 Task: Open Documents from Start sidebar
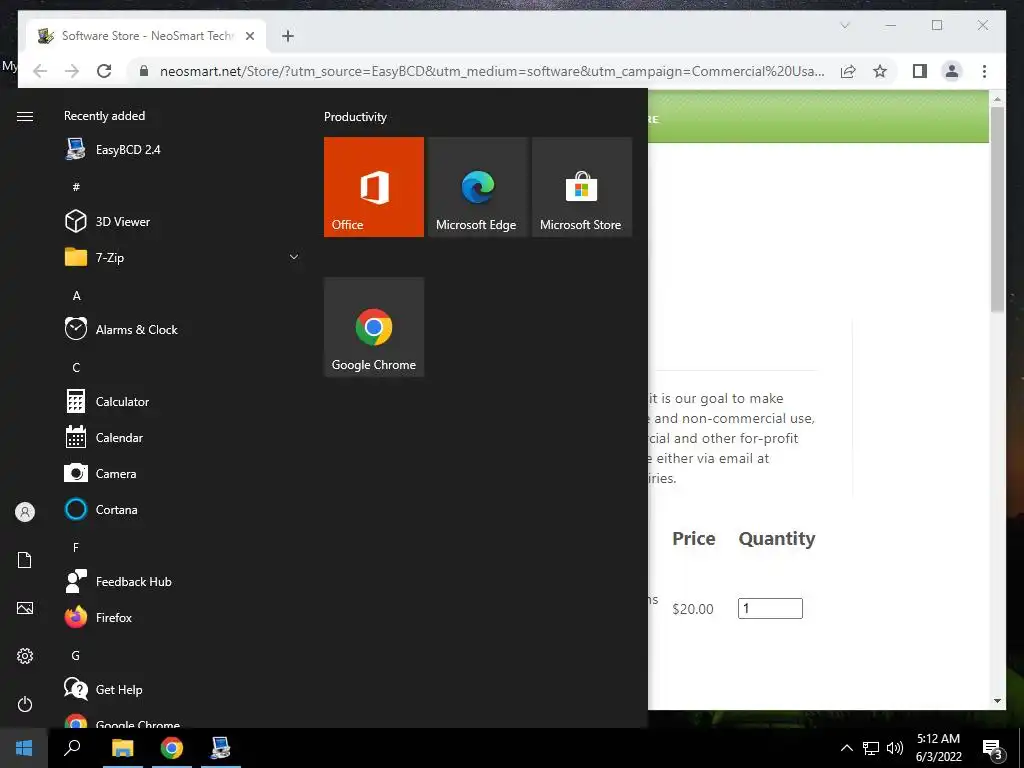[25, 560]
